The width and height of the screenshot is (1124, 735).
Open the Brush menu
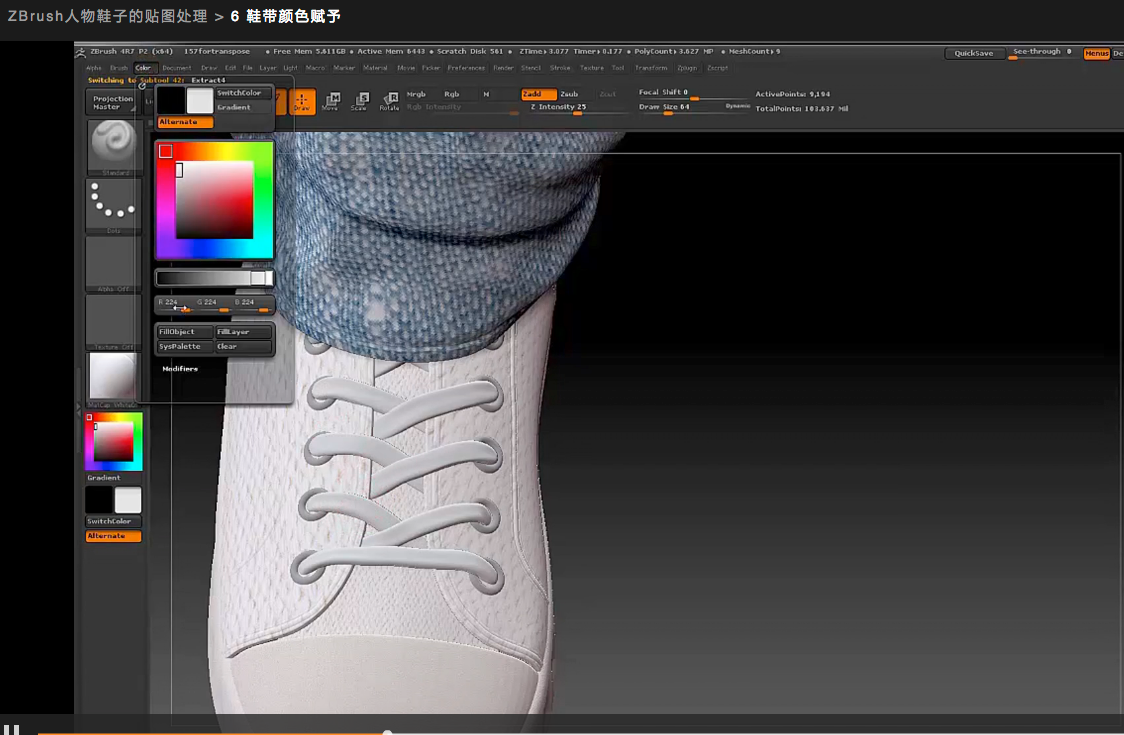click(118, 68)
